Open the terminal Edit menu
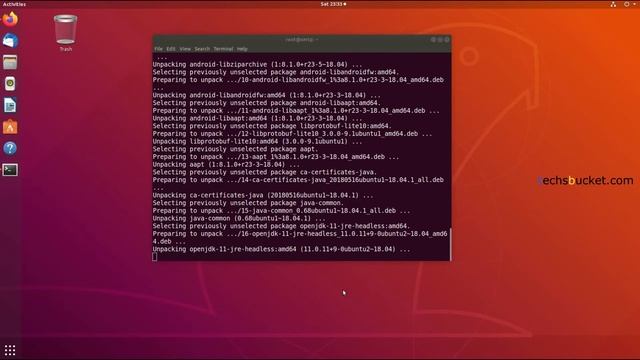Viewport: 640px width, 360px height. click(x=171, y=49)
